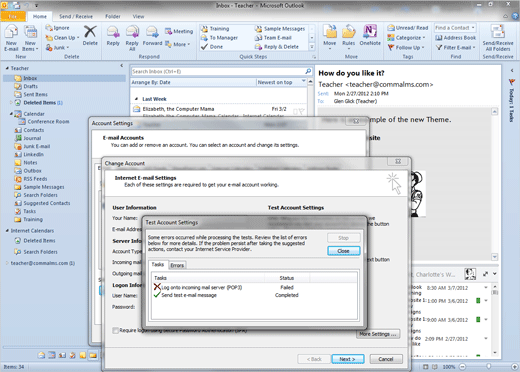Expand the Quick Steps gallery

(312, 47)
